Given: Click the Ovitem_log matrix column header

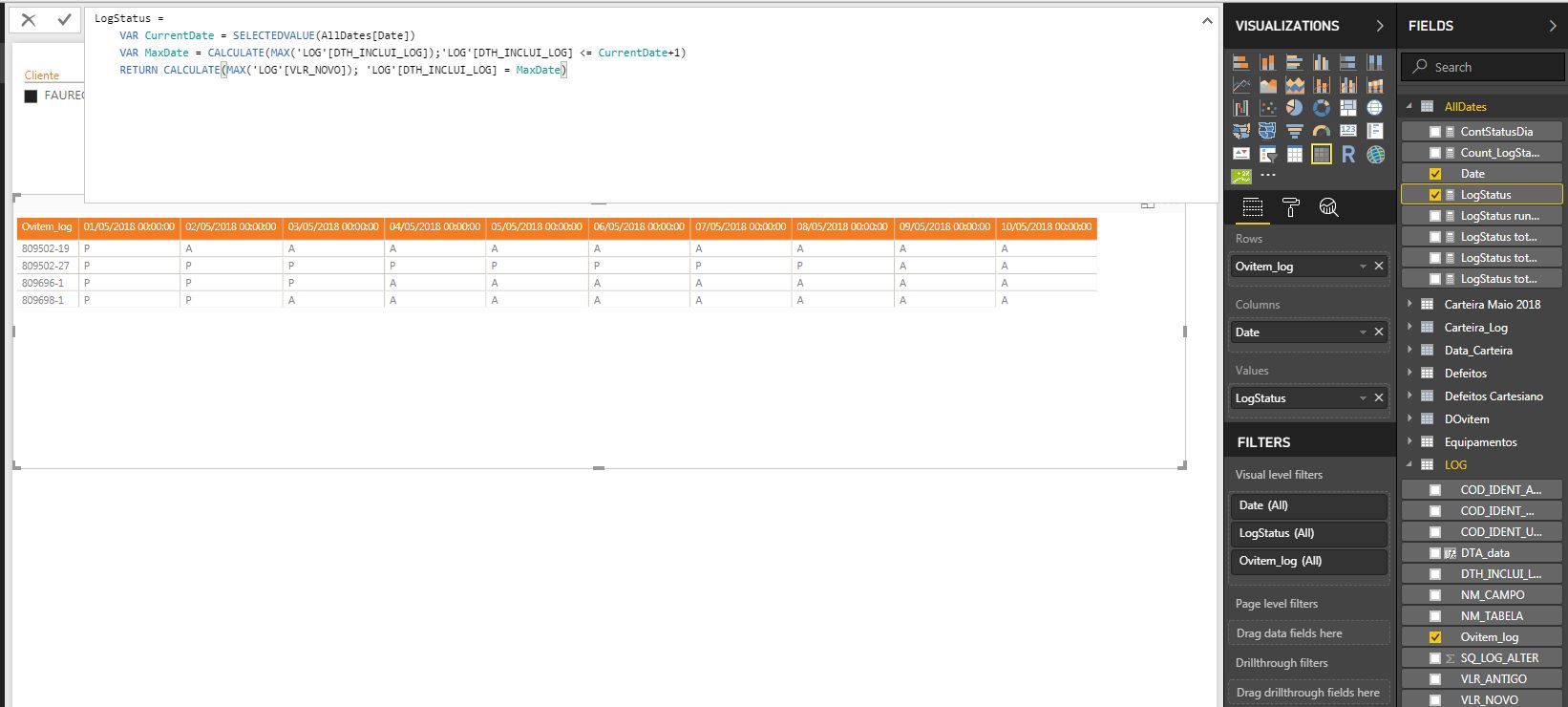Looking at the screenshot, I should pos(47,227).
